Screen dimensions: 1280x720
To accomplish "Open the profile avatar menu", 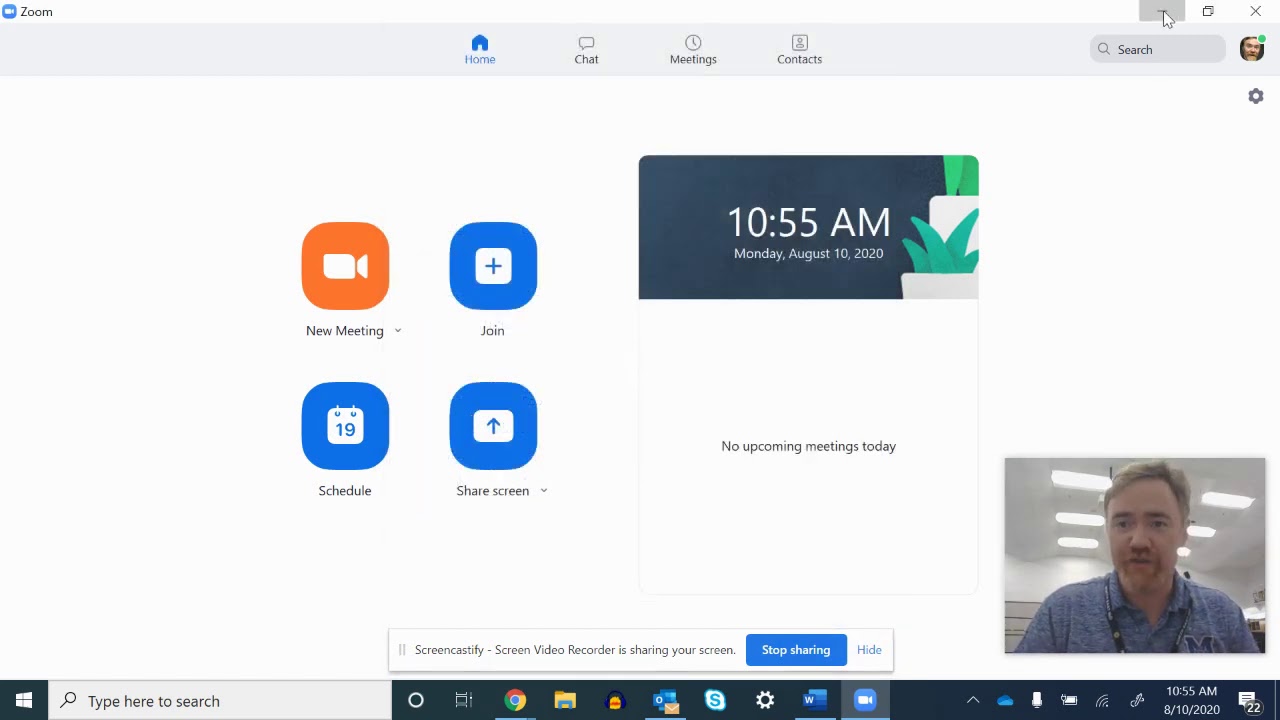I will pos(1252,49).
